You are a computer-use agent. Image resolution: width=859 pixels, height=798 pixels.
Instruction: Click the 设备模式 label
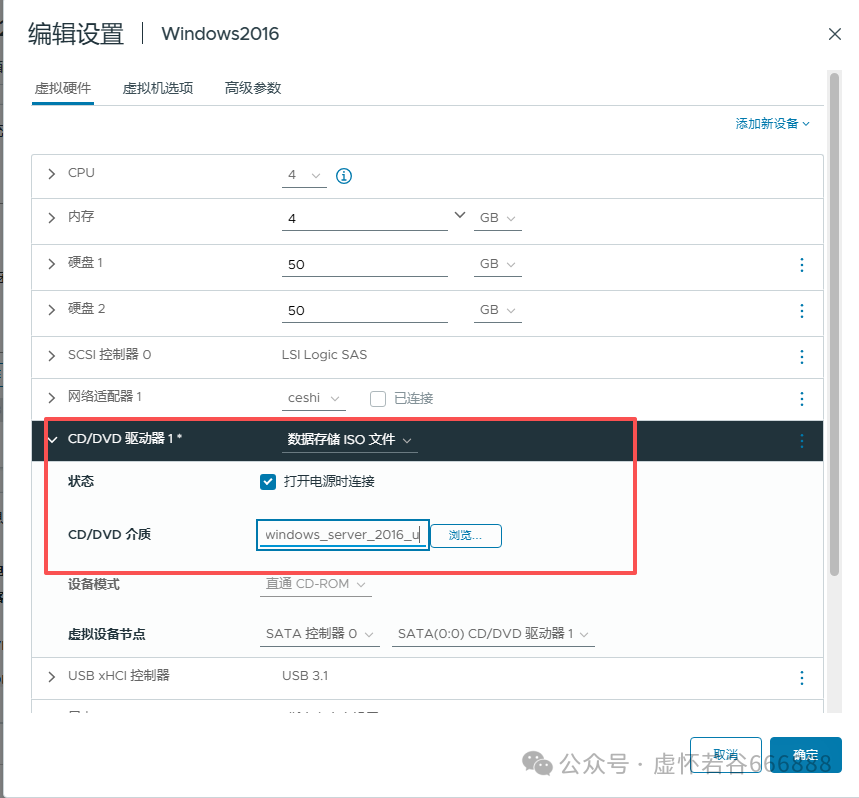[x=93, y=584]
